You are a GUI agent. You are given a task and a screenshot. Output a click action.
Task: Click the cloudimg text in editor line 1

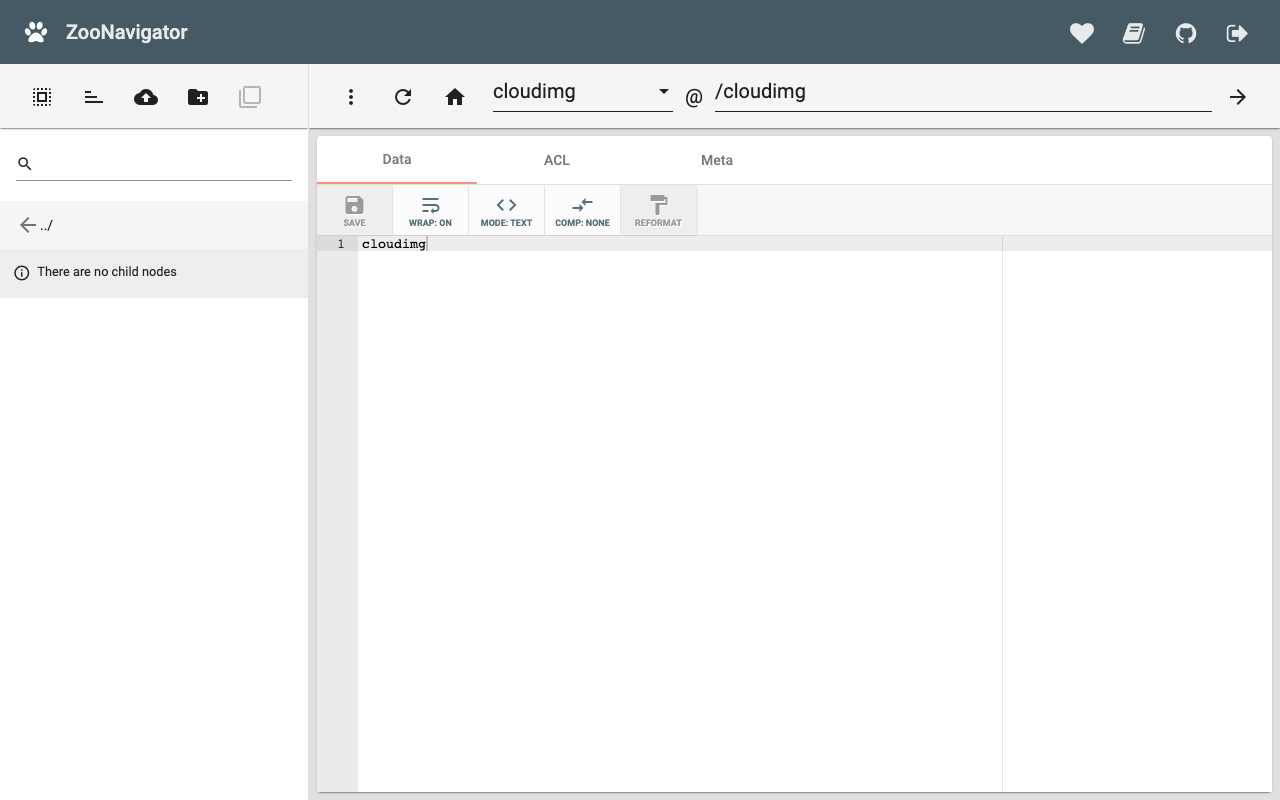(x=394, y=244)
